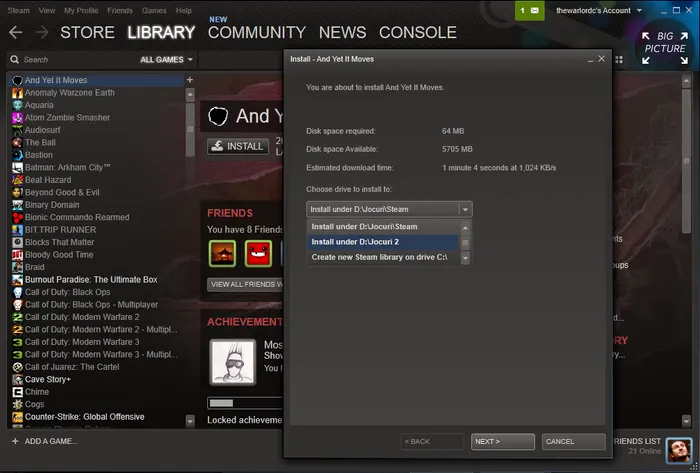The image size is (700, 473).
Task: Select the Aquaria game icon
Action: (17, 105)
